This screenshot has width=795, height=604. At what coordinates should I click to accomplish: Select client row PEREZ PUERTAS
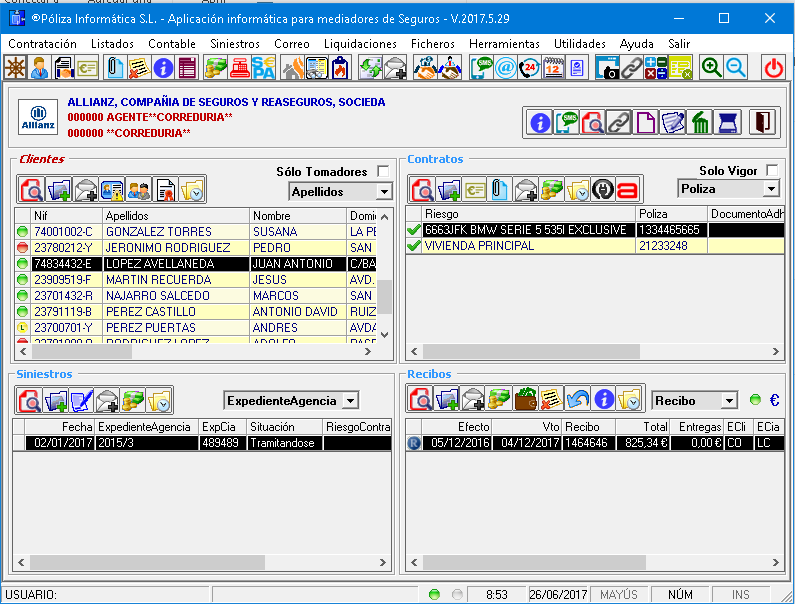point(196,328)
